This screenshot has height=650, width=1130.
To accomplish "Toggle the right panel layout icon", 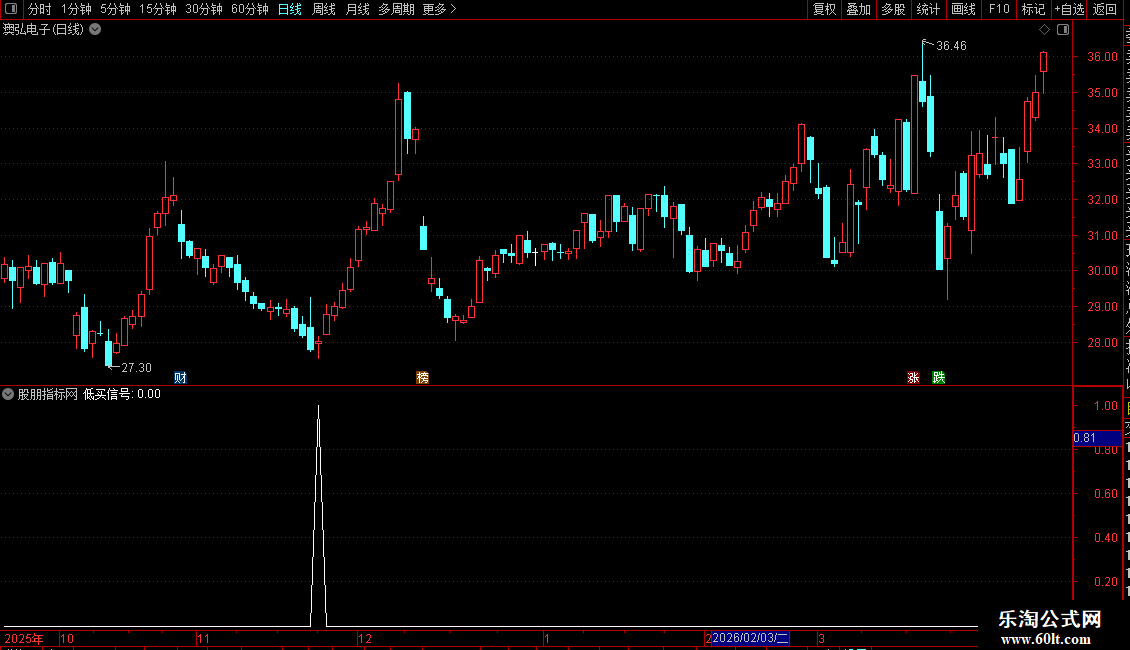I will coord(1063,30).
